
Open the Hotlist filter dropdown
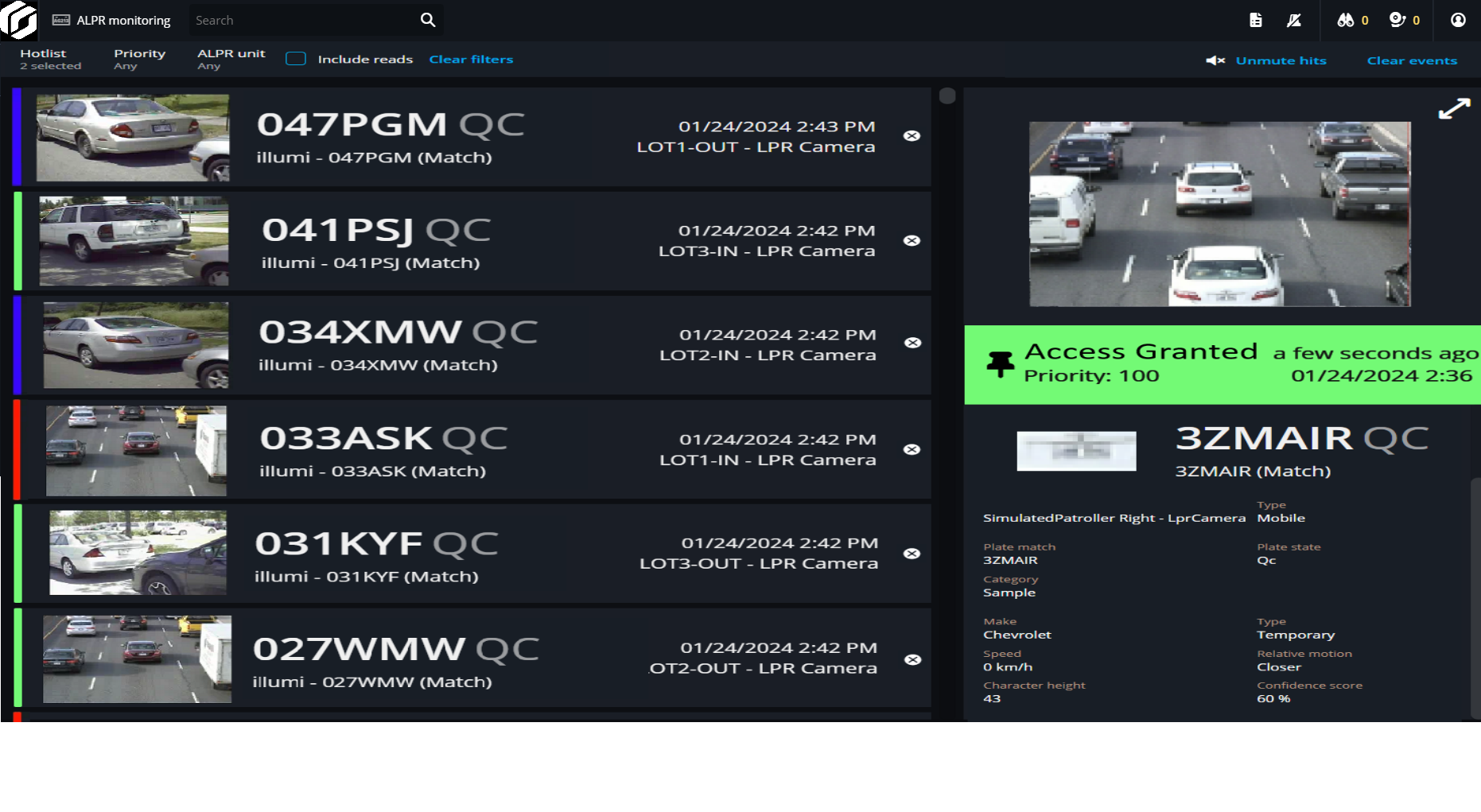[x=50, y=59]
